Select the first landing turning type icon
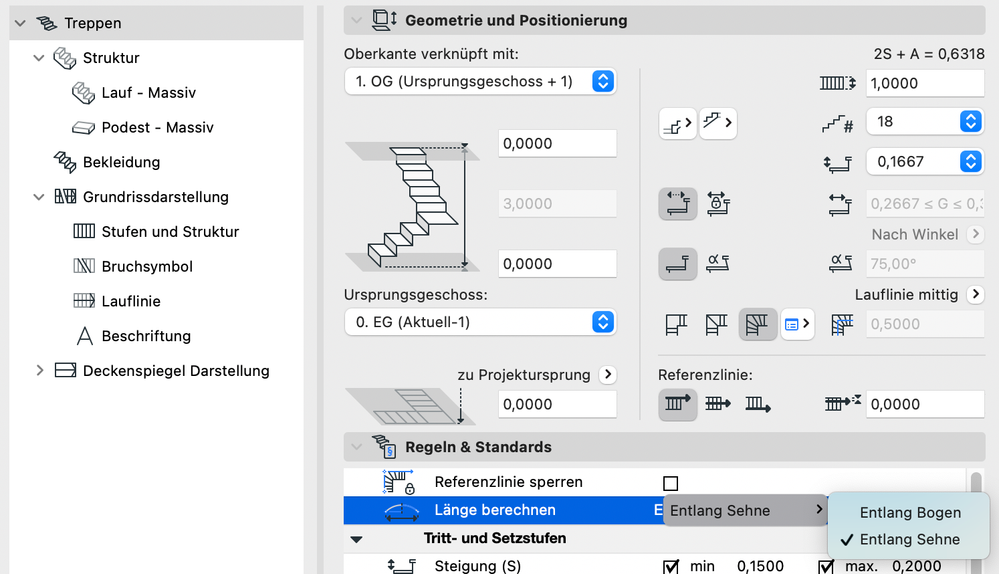This screenshot has height=574, width=999. pyautogui.click(x=677, y=324)
